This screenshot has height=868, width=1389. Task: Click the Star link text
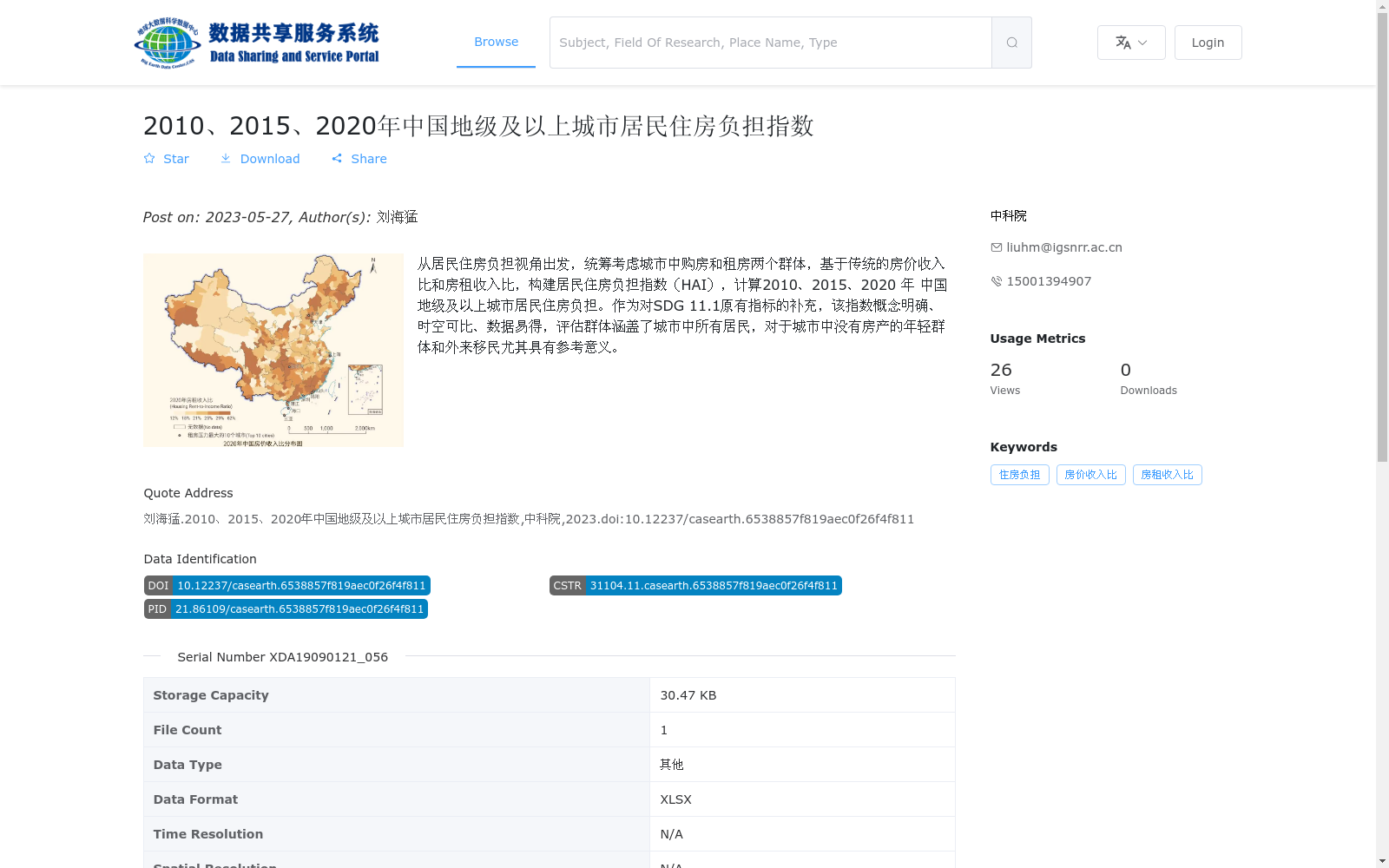[x=176, y=159]
